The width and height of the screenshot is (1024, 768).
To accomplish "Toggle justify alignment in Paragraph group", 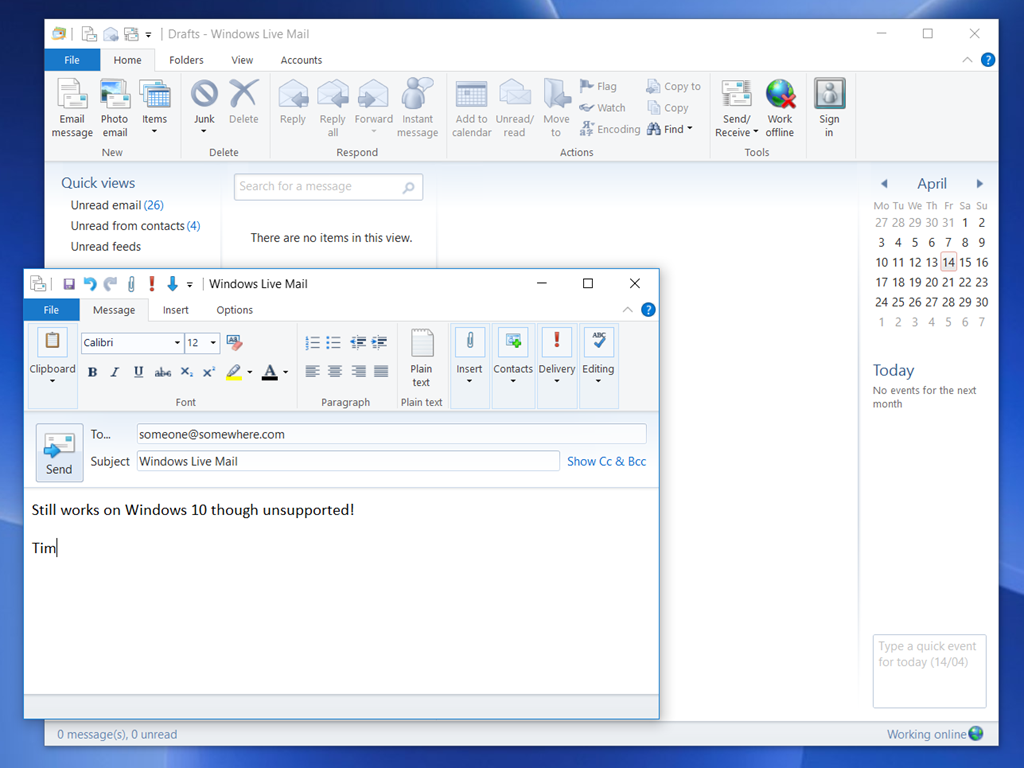I will tap(381, 372).
